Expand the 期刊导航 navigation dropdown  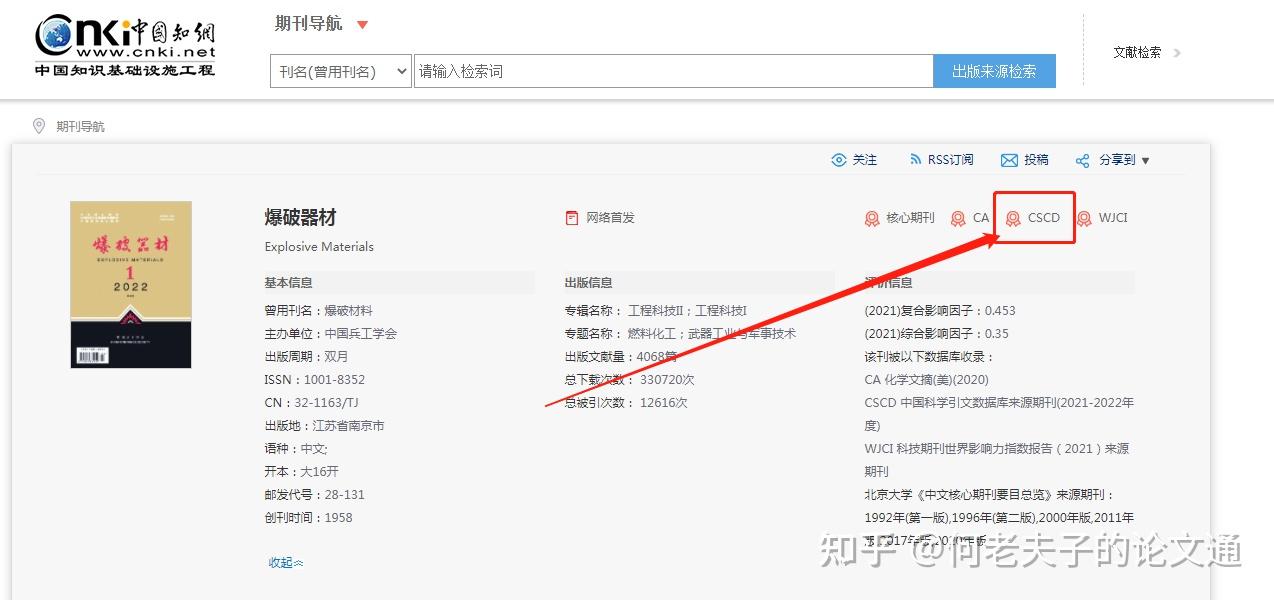click(x=321, y=23)
